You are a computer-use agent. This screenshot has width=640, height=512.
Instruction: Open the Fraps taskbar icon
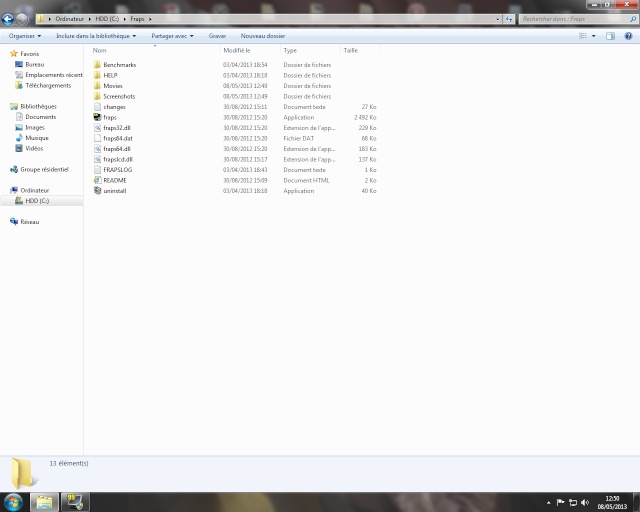[x=75, y=502]
